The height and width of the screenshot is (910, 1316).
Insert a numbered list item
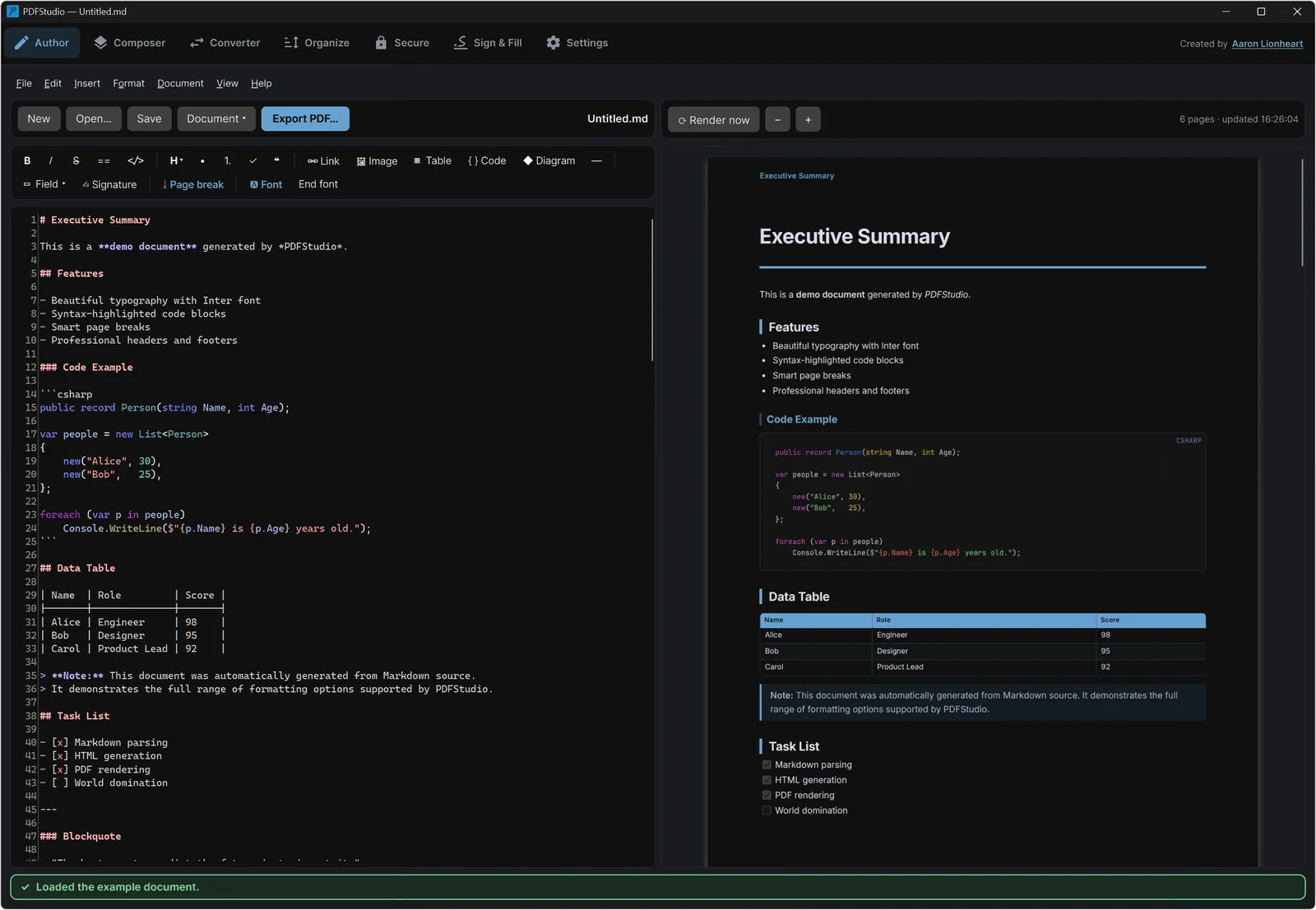[228, 161]
